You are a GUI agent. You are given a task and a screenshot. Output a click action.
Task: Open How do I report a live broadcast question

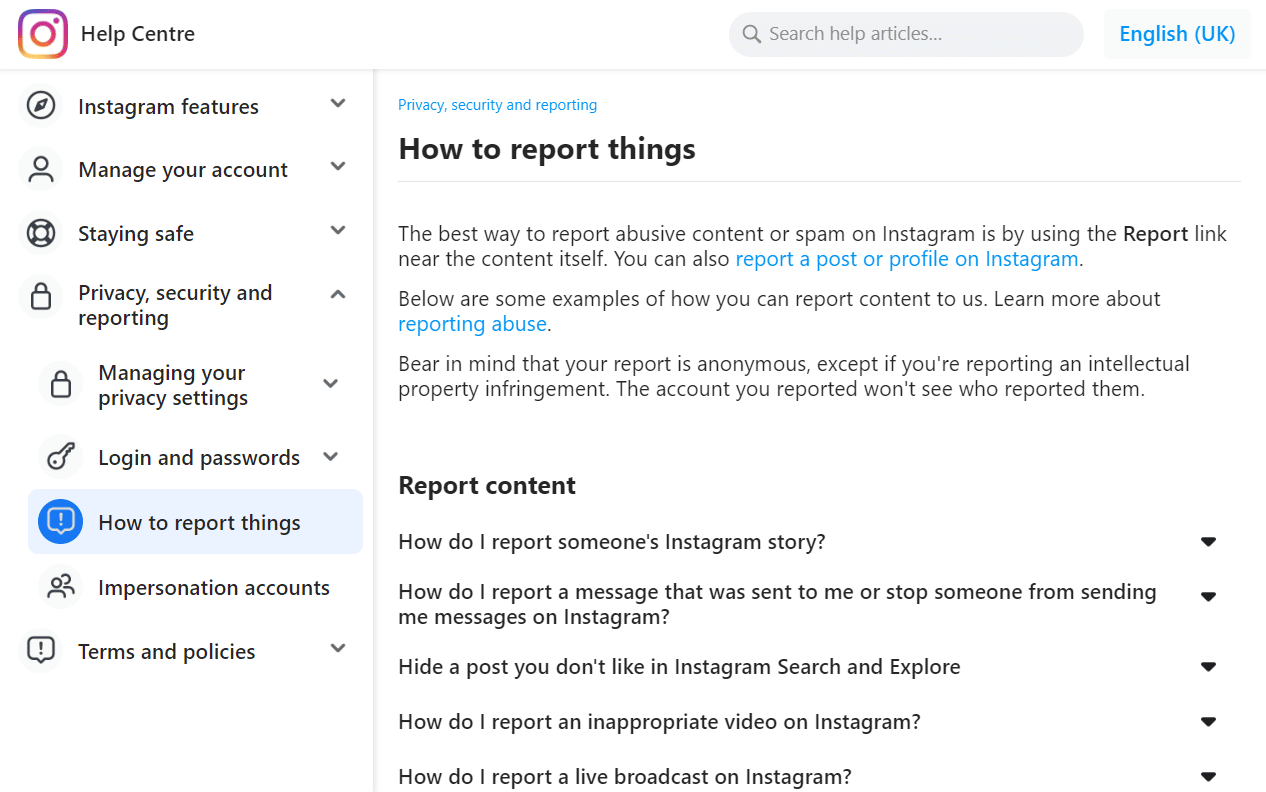tap(625, 777)
